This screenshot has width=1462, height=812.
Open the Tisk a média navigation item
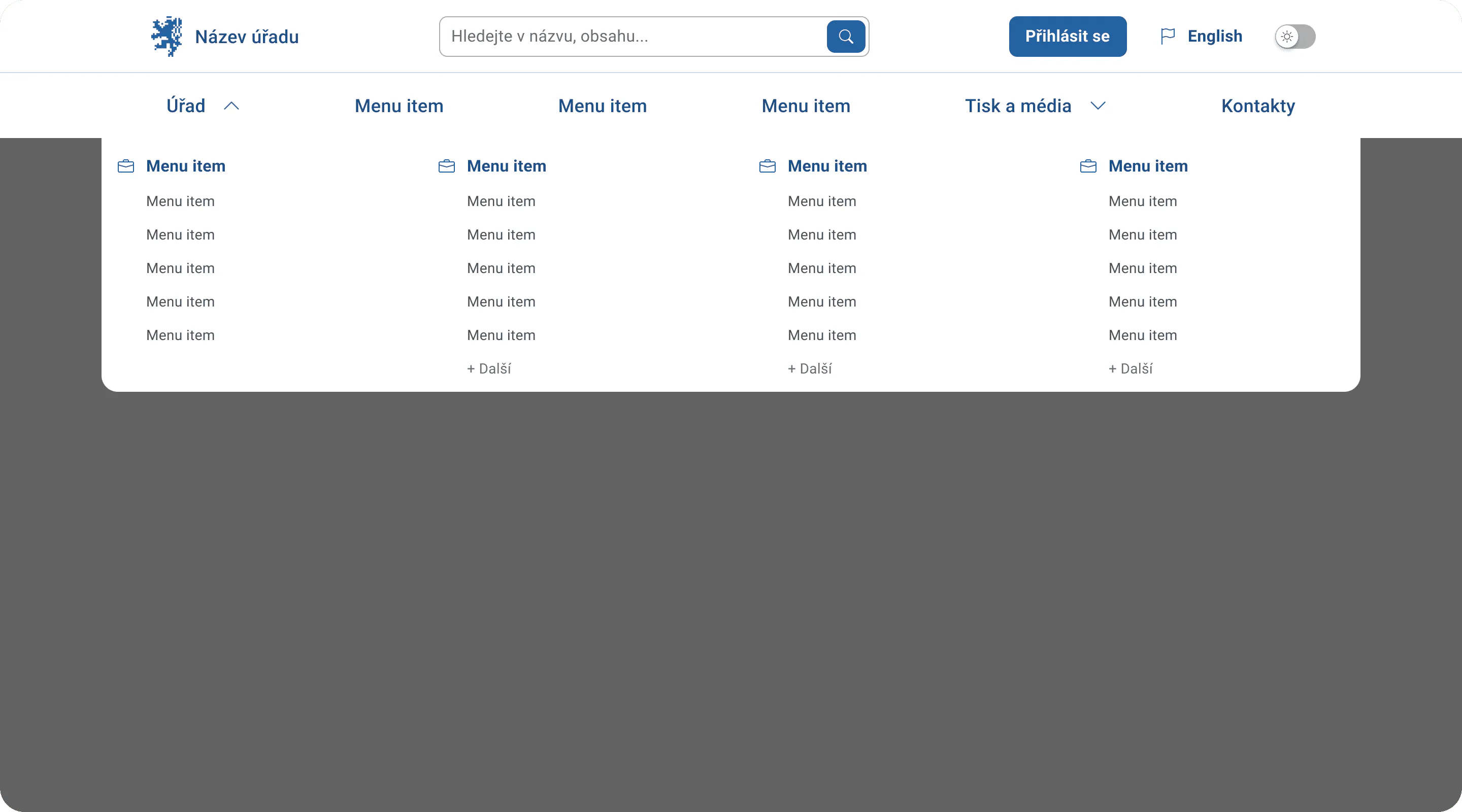1018,106
